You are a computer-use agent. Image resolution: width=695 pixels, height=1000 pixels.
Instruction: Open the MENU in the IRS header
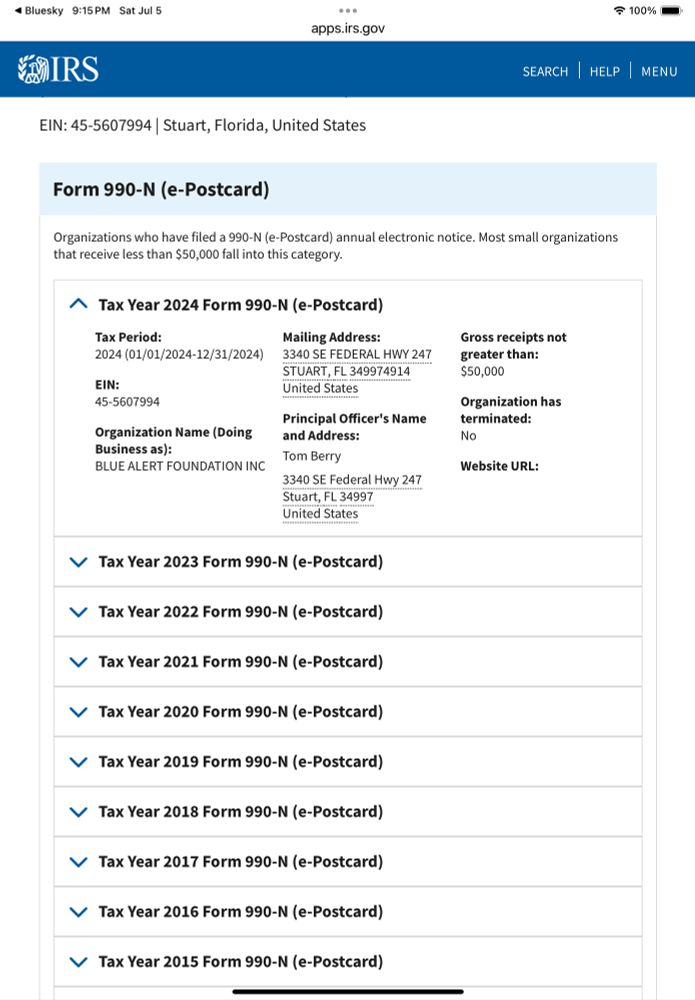click(x=659, y=71)
